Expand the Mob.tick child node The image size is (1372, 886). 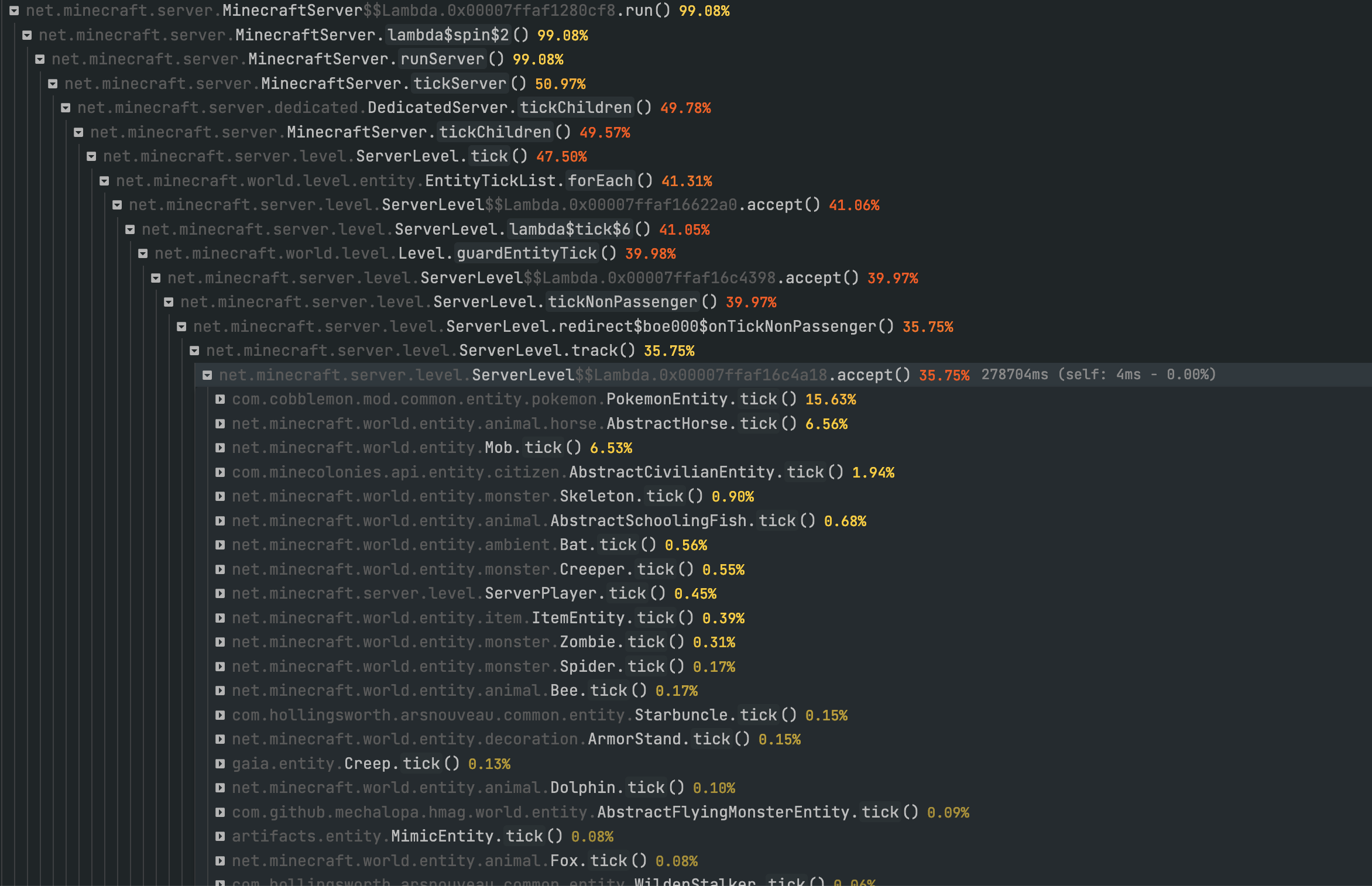coord(221,448)
